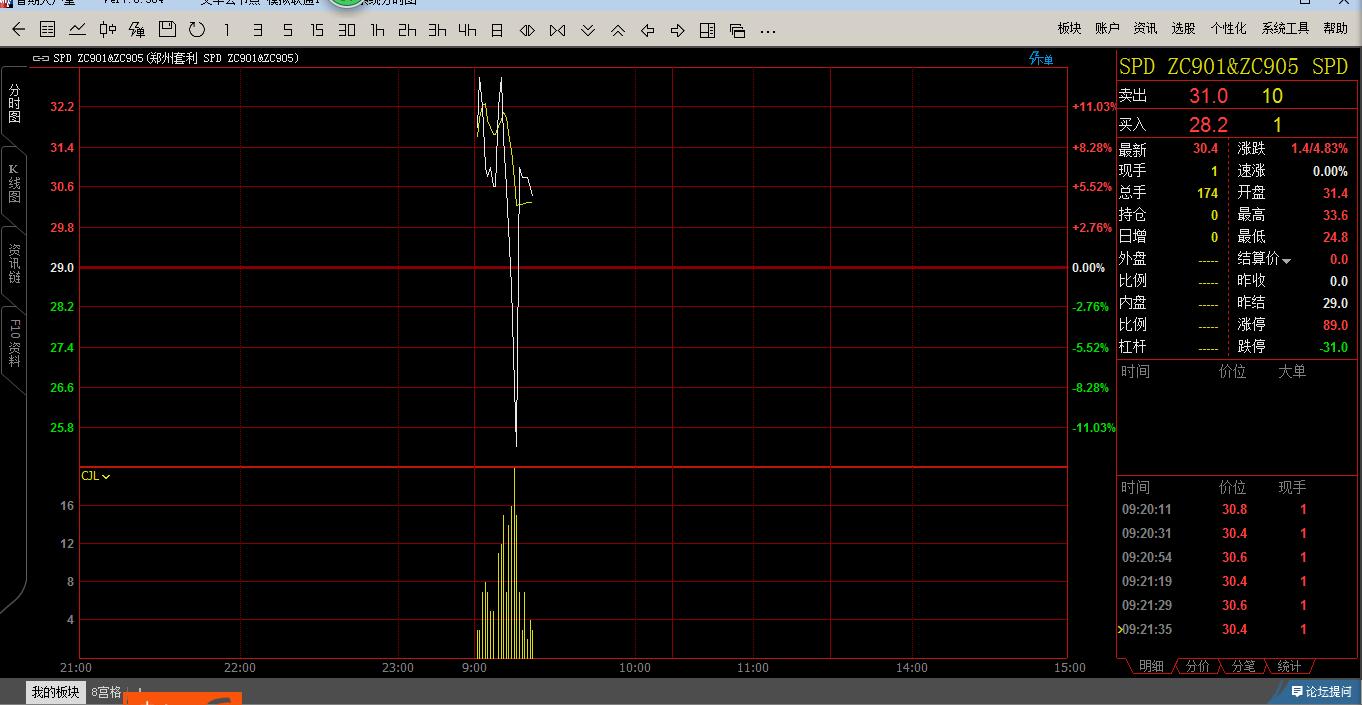The height and width of the screenshot is (705, 1362).
Task: Click the 论坛提问 button
Action: click(1321, 691)
